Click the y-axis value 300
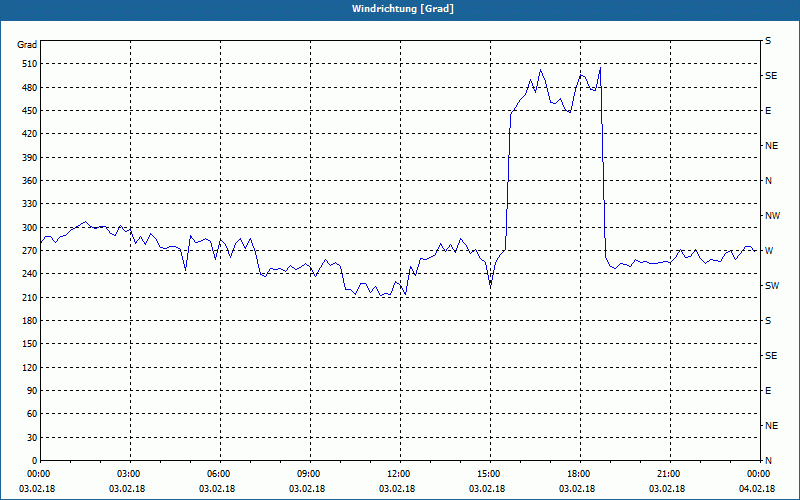800x500 pixels. (x=30, y=228)
